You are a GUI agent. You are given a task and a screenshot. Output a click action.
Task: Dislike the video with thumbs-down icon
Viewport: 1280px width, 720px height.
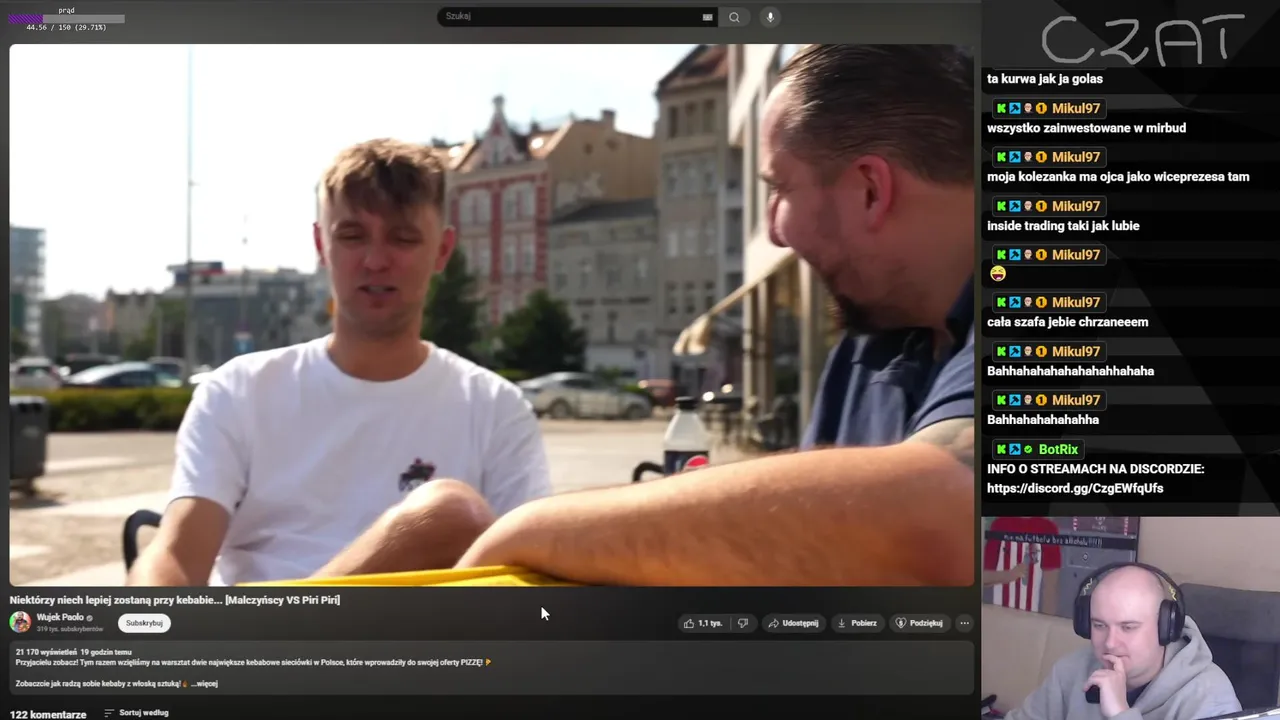[x=743, y=623]
